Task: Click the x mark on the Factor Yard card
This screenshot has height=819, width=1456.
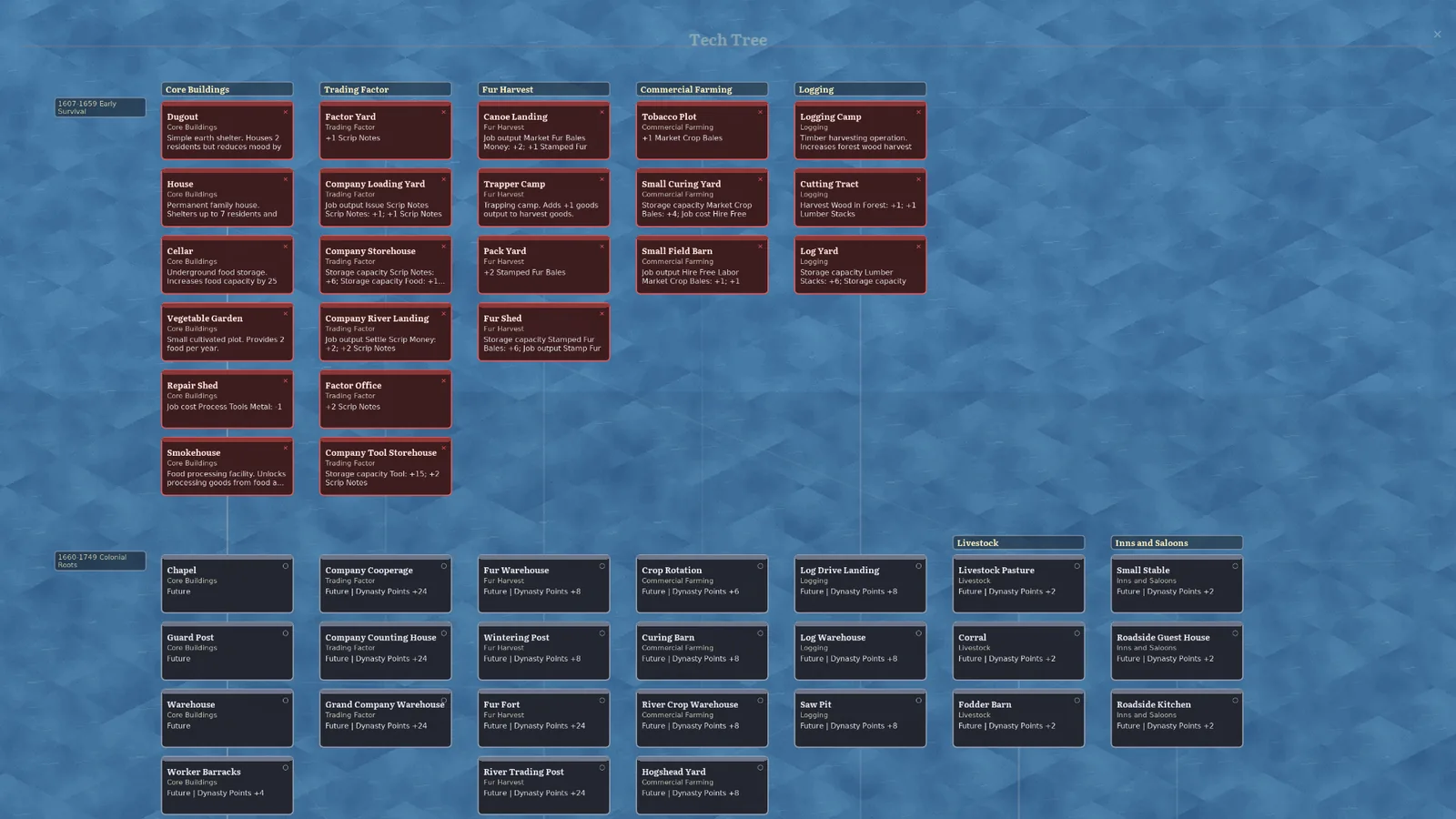Action: click(444, 112)
